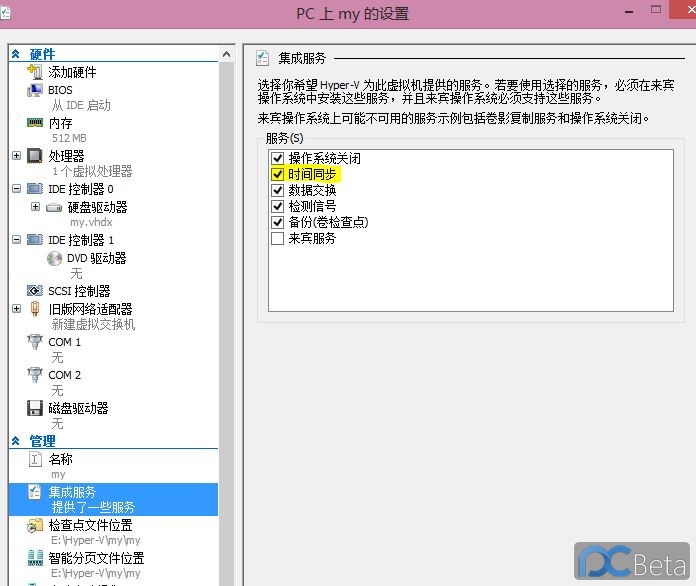This screenshot has width=696, height=586.
Task: Expand the 处理器 tree node
Action: pyautogui.click(x=16, y=156)
